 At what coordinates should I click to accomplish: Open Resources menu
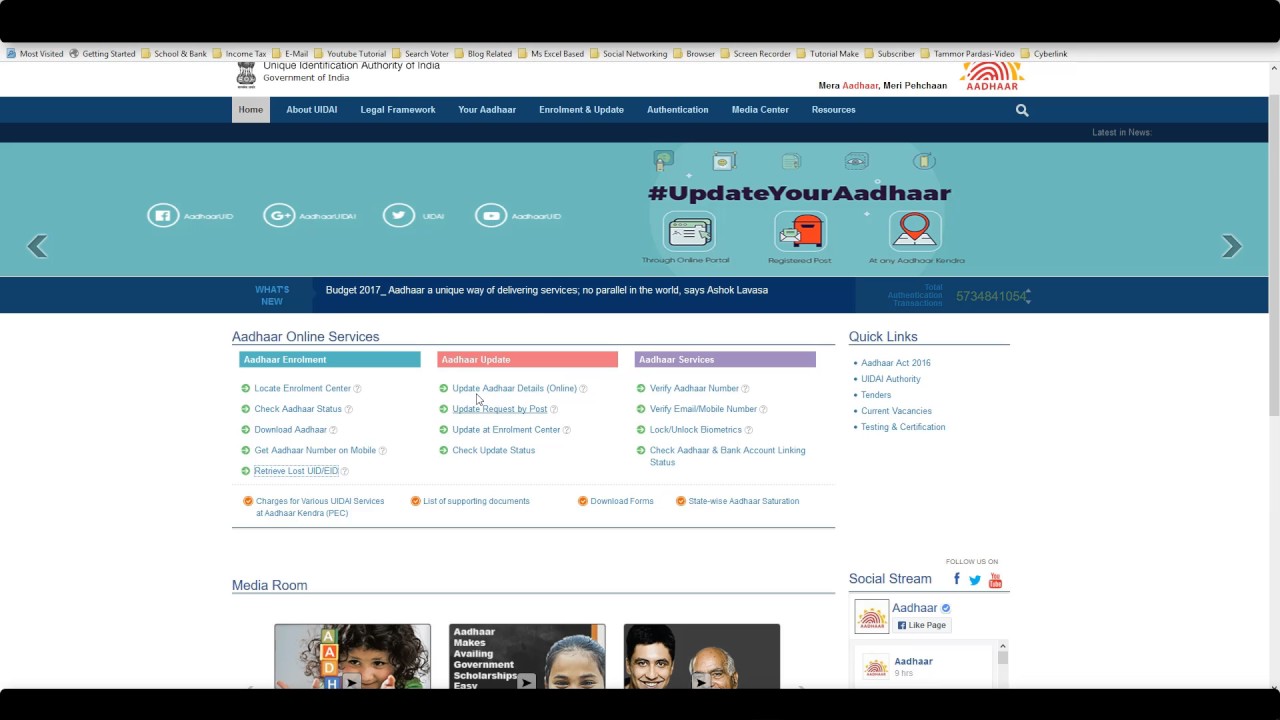pyautogui.click(x=834, y=110)
